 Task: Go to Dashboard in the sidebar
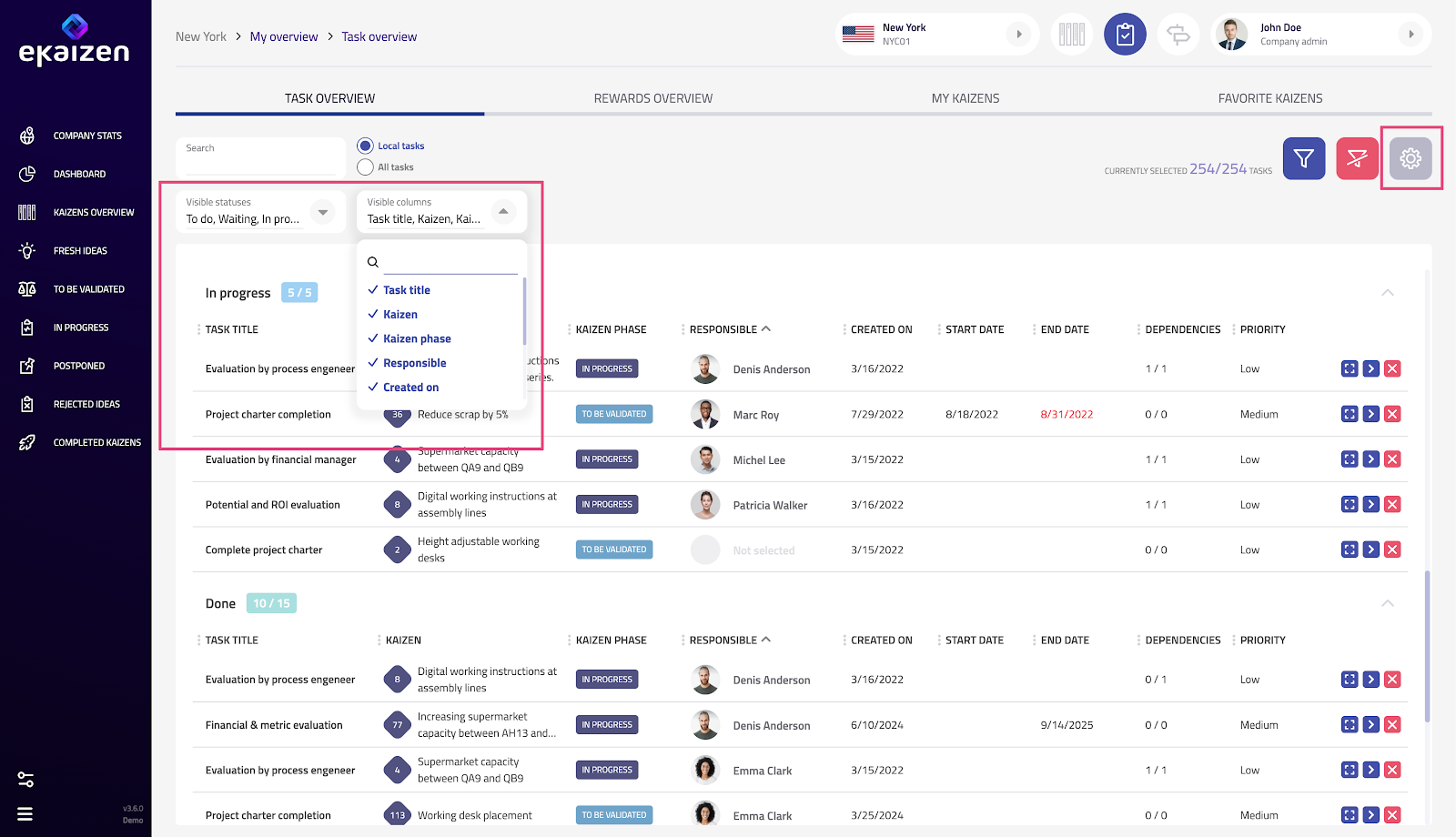[x=62, y=174]
